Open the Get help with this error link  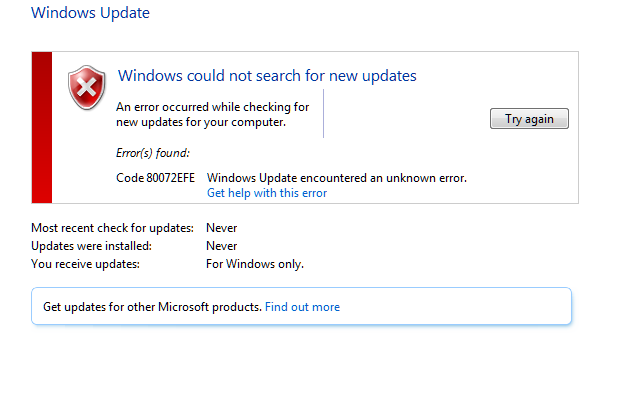point(267,193)
